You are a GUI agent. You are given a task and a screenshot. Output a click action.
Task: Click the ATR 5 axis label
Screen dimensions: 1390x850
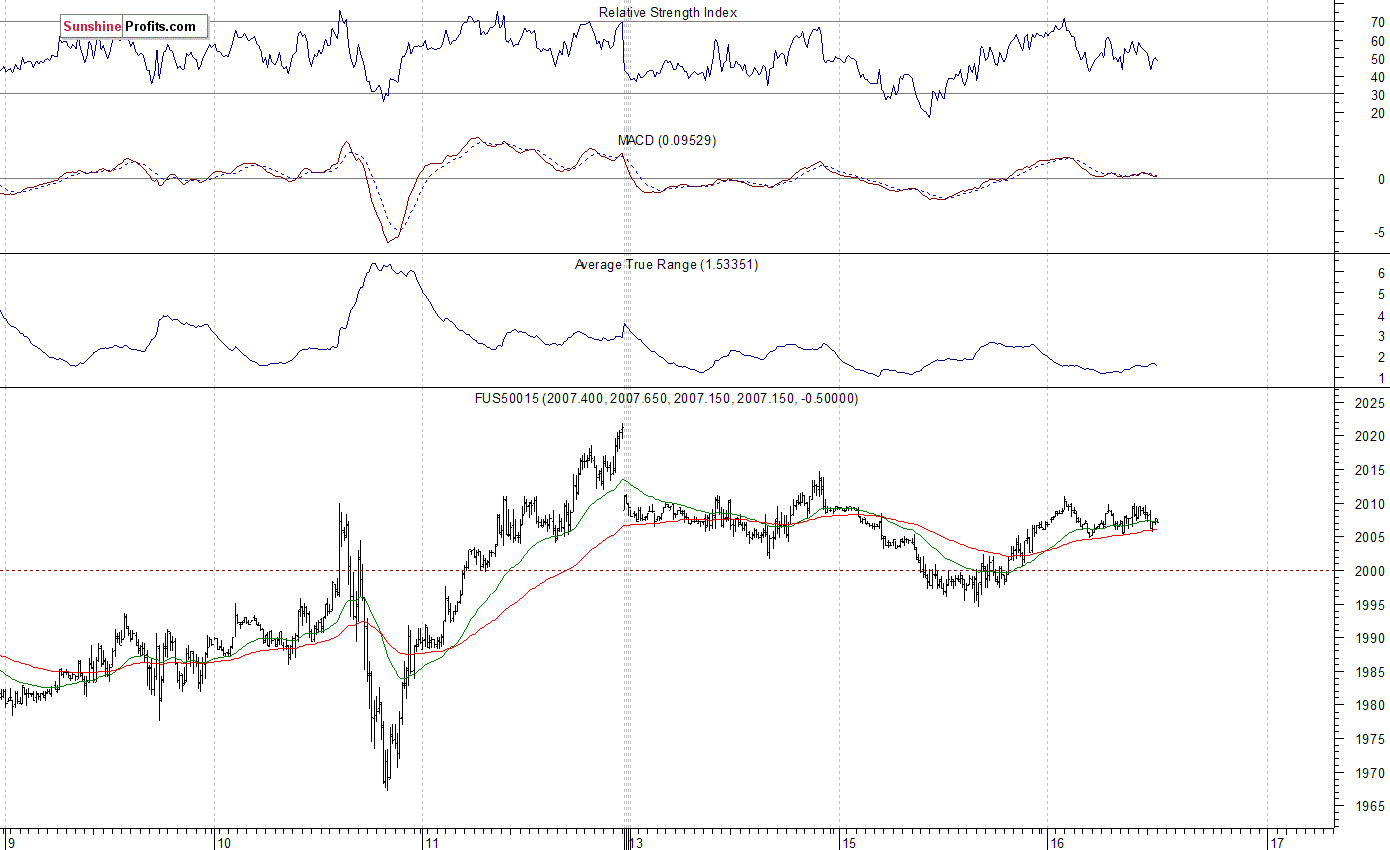pos(1381,294)
